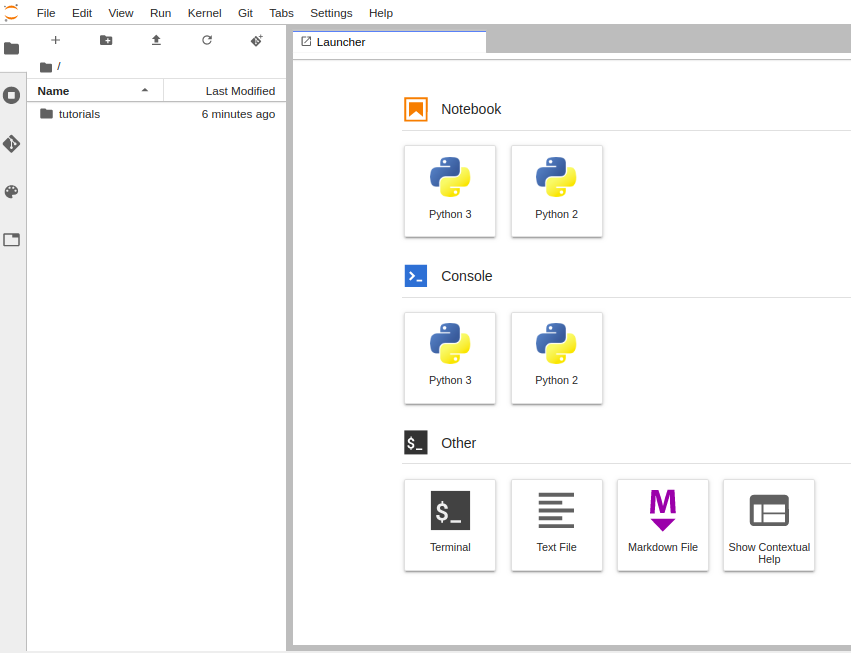851x653 pixels.
Task: Open the Help menu
Action: tap(381, 13)
